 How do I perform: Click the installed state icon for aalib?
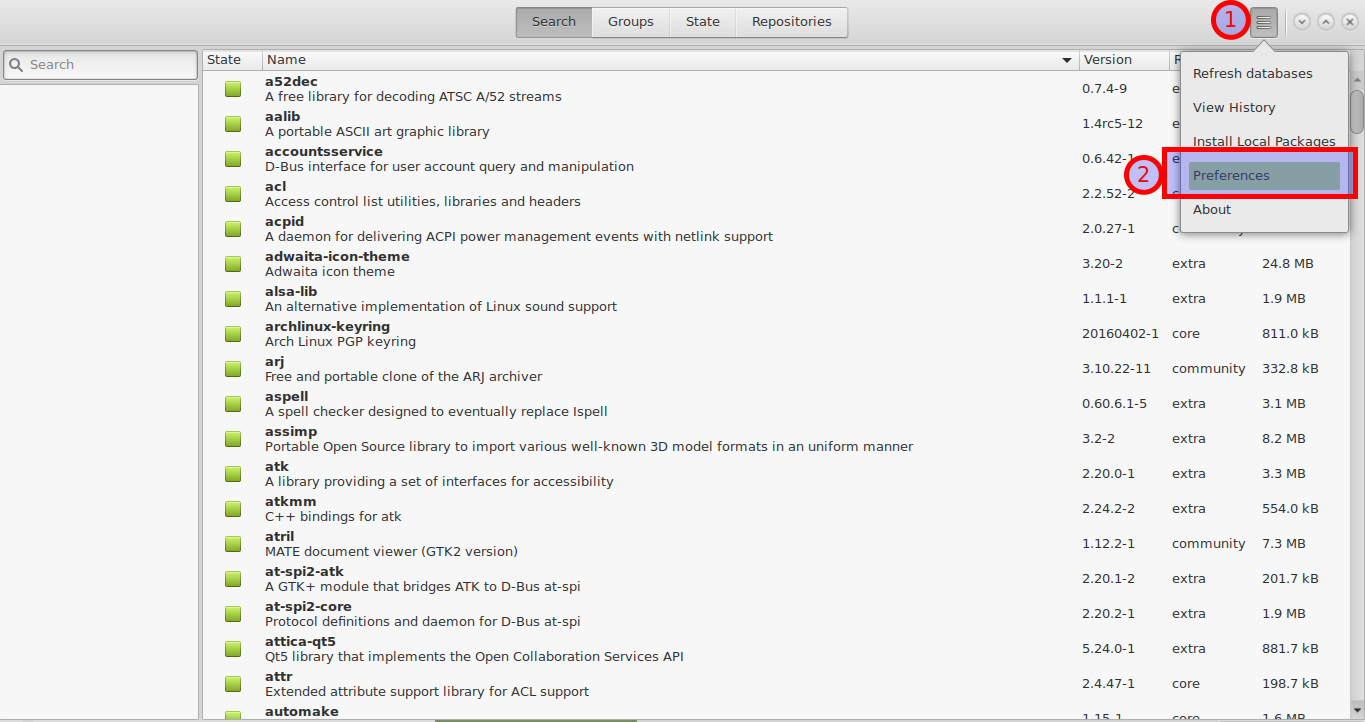click(233, 124)
